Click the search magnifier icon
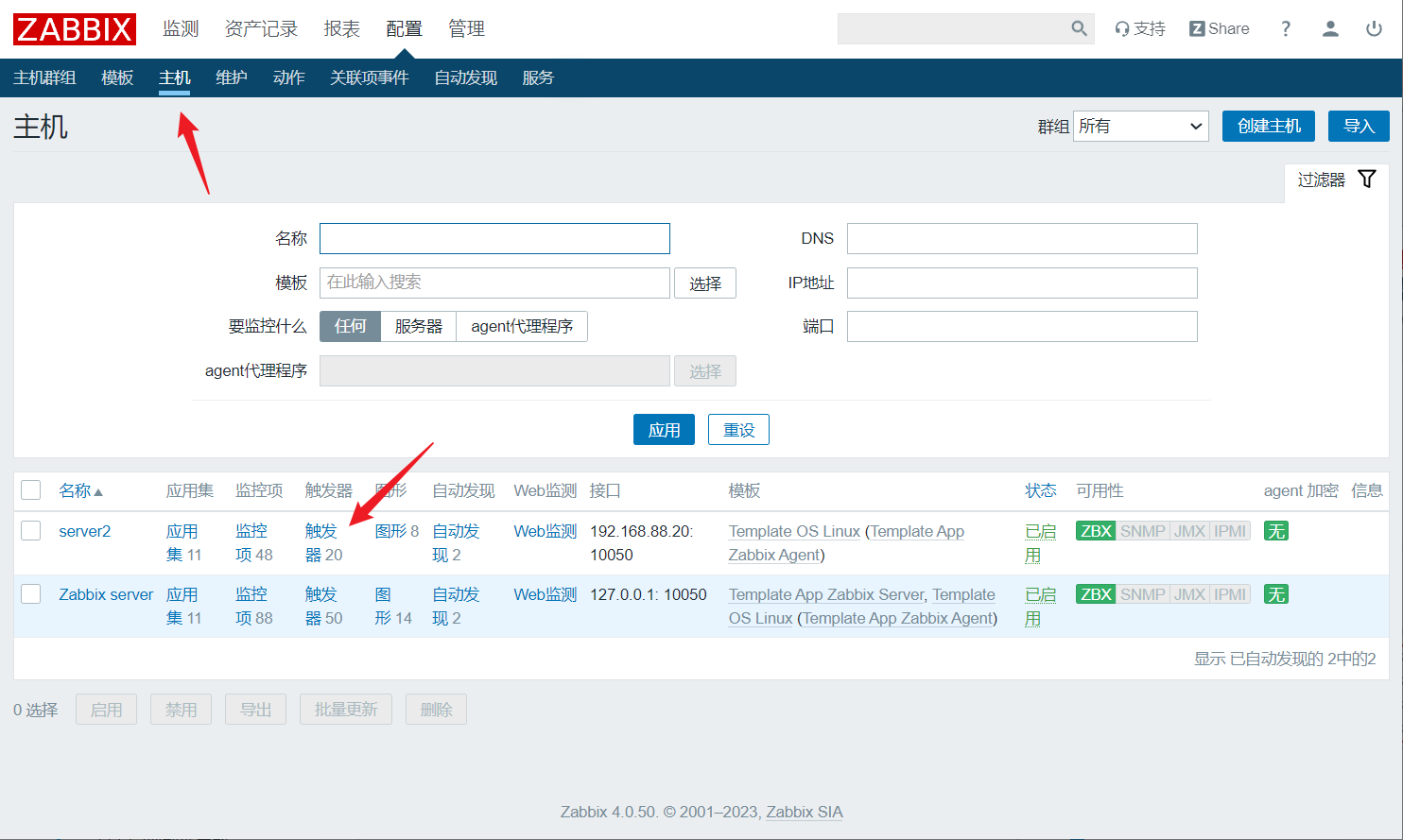Image resolution: width=1403 pixels, height=840 pixels. [x=1079, y=28]
